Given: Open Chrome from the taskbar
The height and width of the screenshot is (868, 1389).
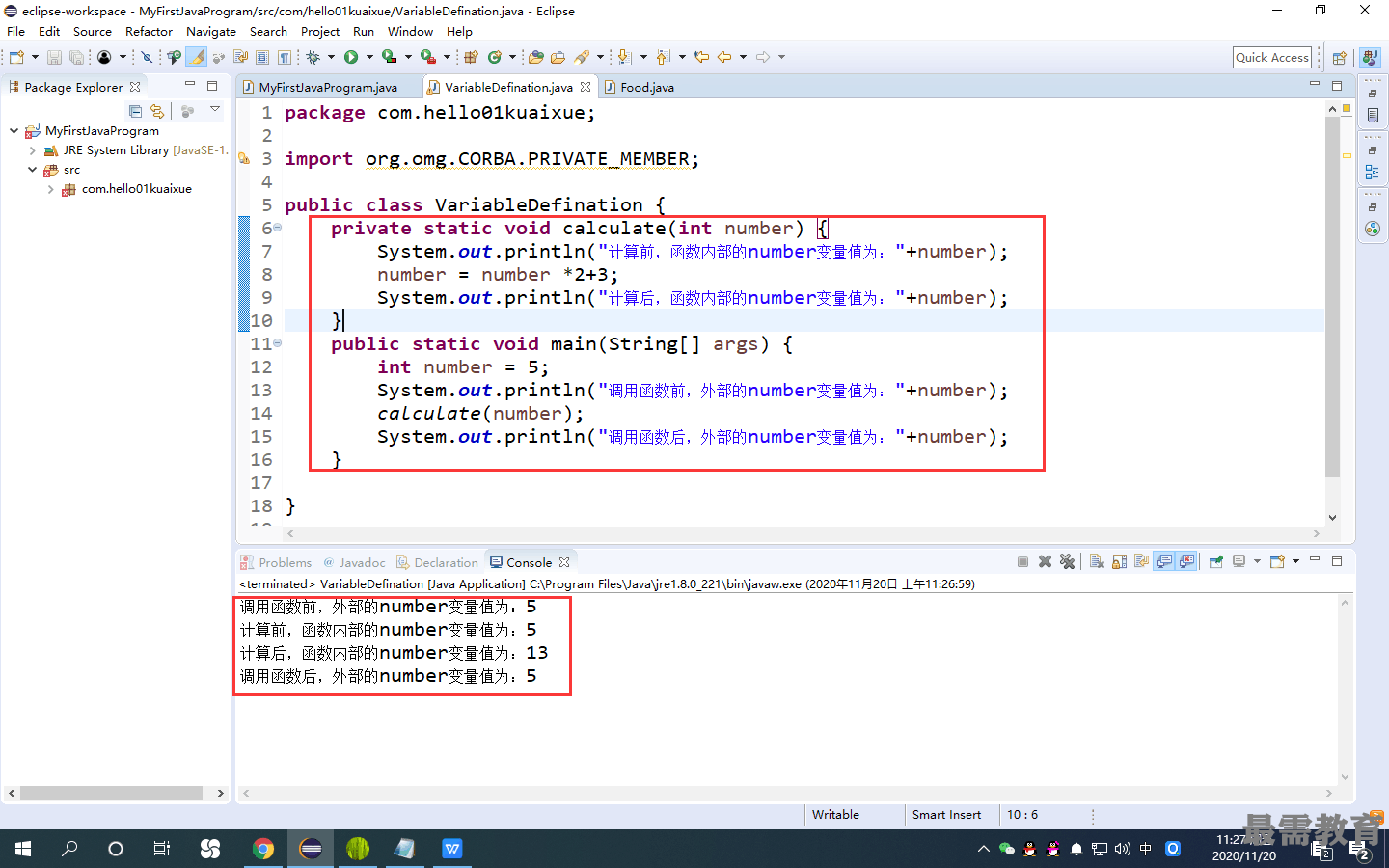Looking at the screenshot, I should (262, 849).
